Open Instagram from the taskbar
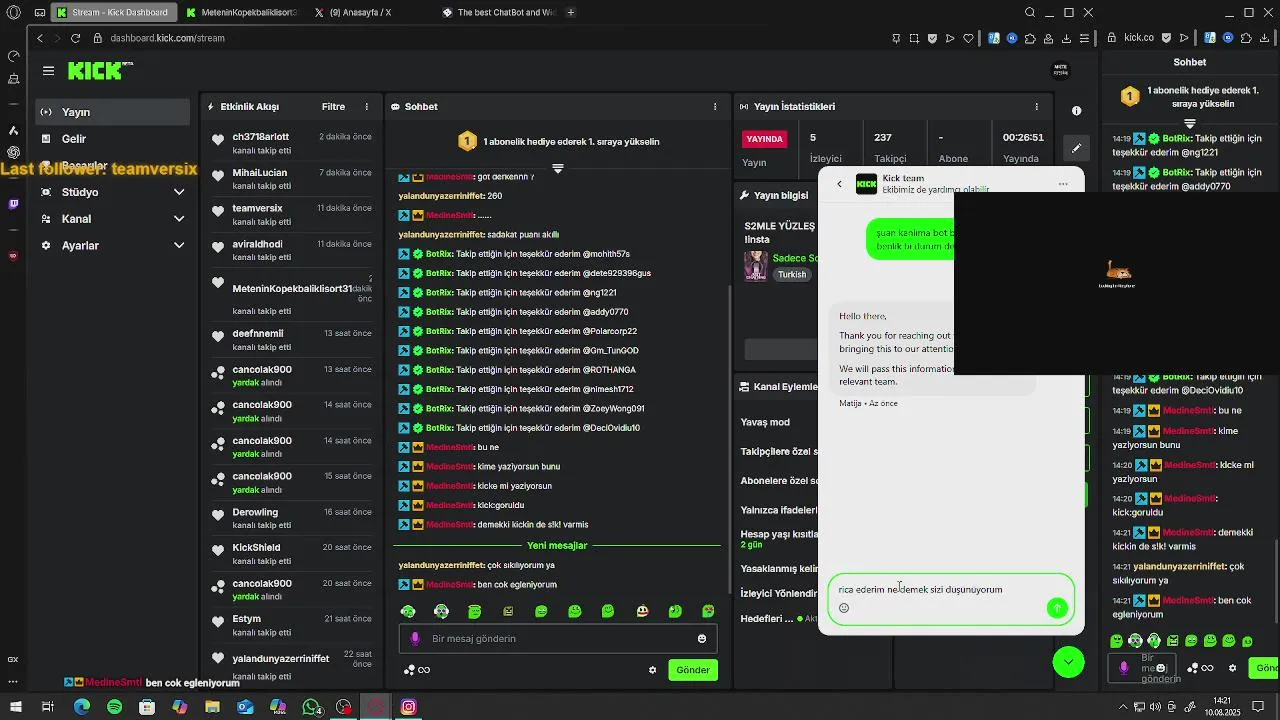Viewport: 1280px width, 720px height. pyautogui.click(x=408, y=707)
